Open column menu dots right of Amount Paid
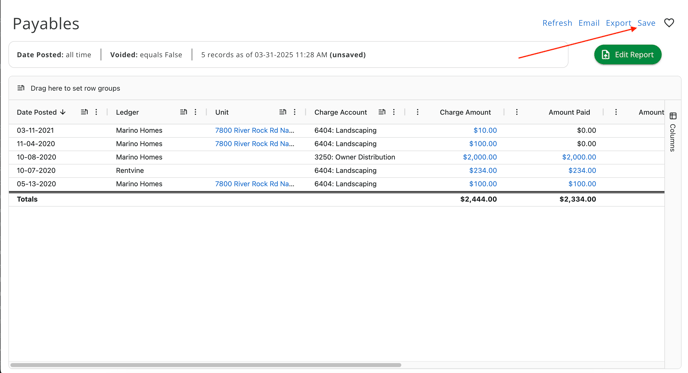The height and width of the screenshot is (373, 688). (x=616, y=112)
